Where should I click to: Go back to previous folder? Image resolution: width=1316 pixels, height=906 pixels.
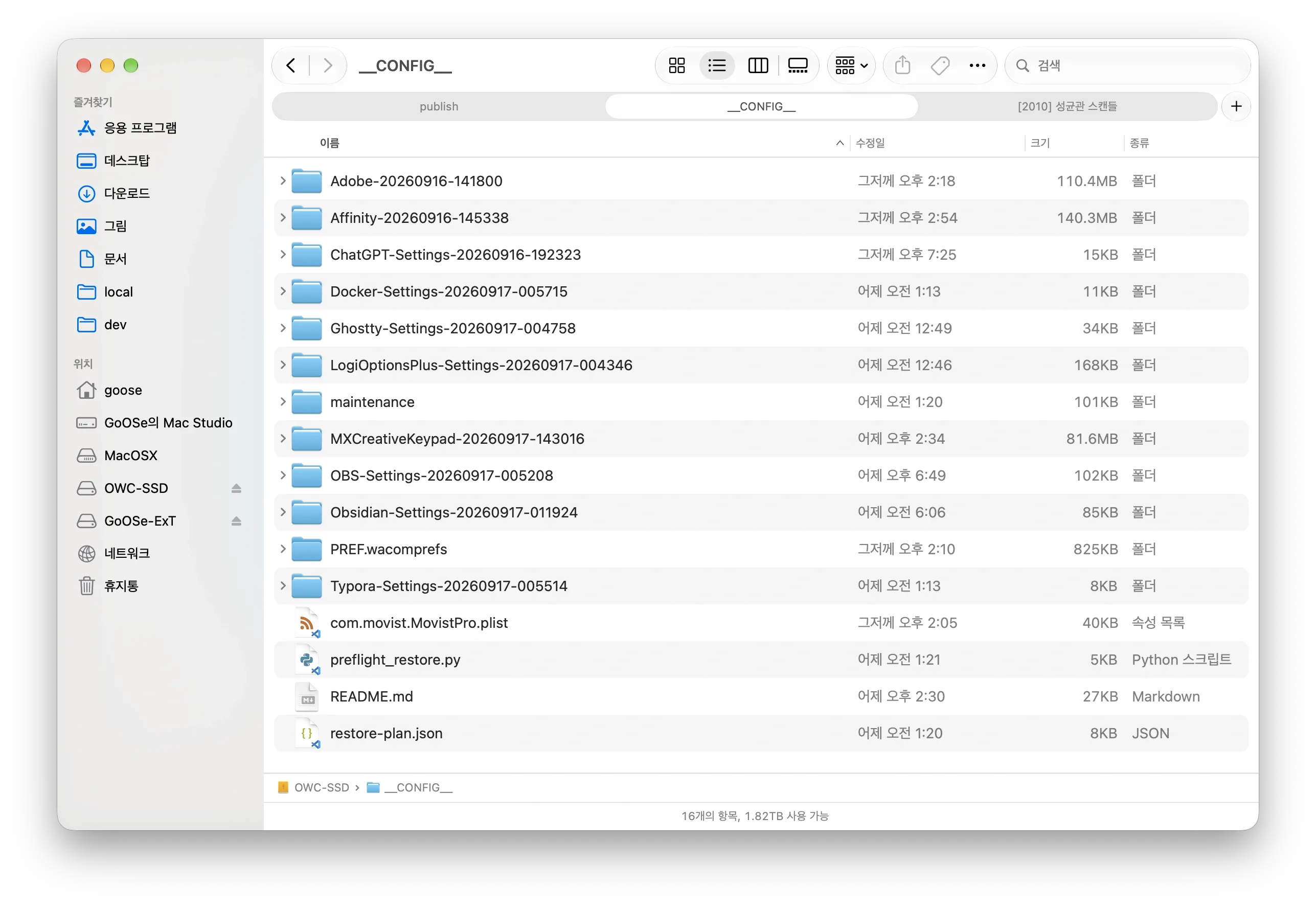[291, 66]
